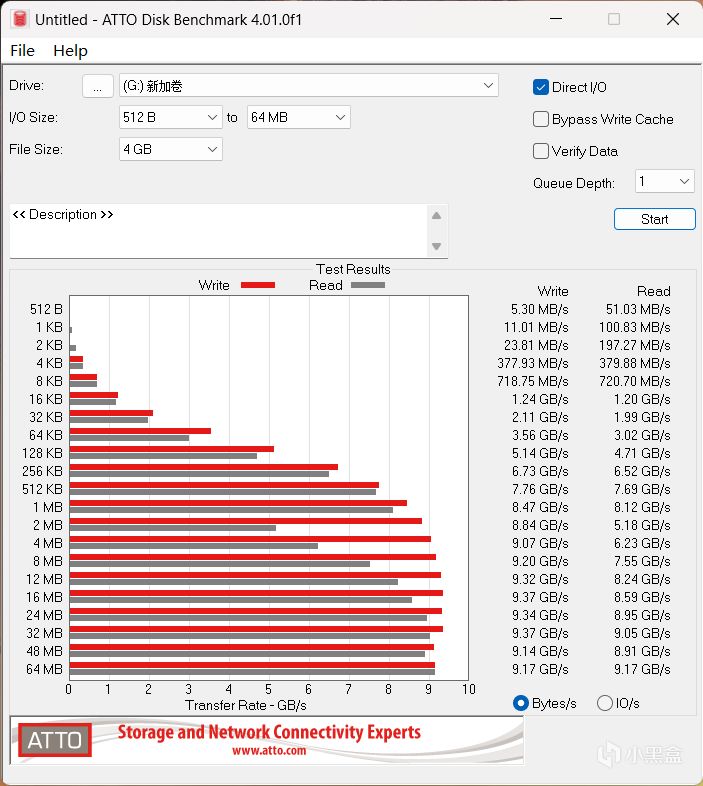Open the File menu
Image resolution: width=703 pixels, height=786 pixels.
[x=22, y=51]
